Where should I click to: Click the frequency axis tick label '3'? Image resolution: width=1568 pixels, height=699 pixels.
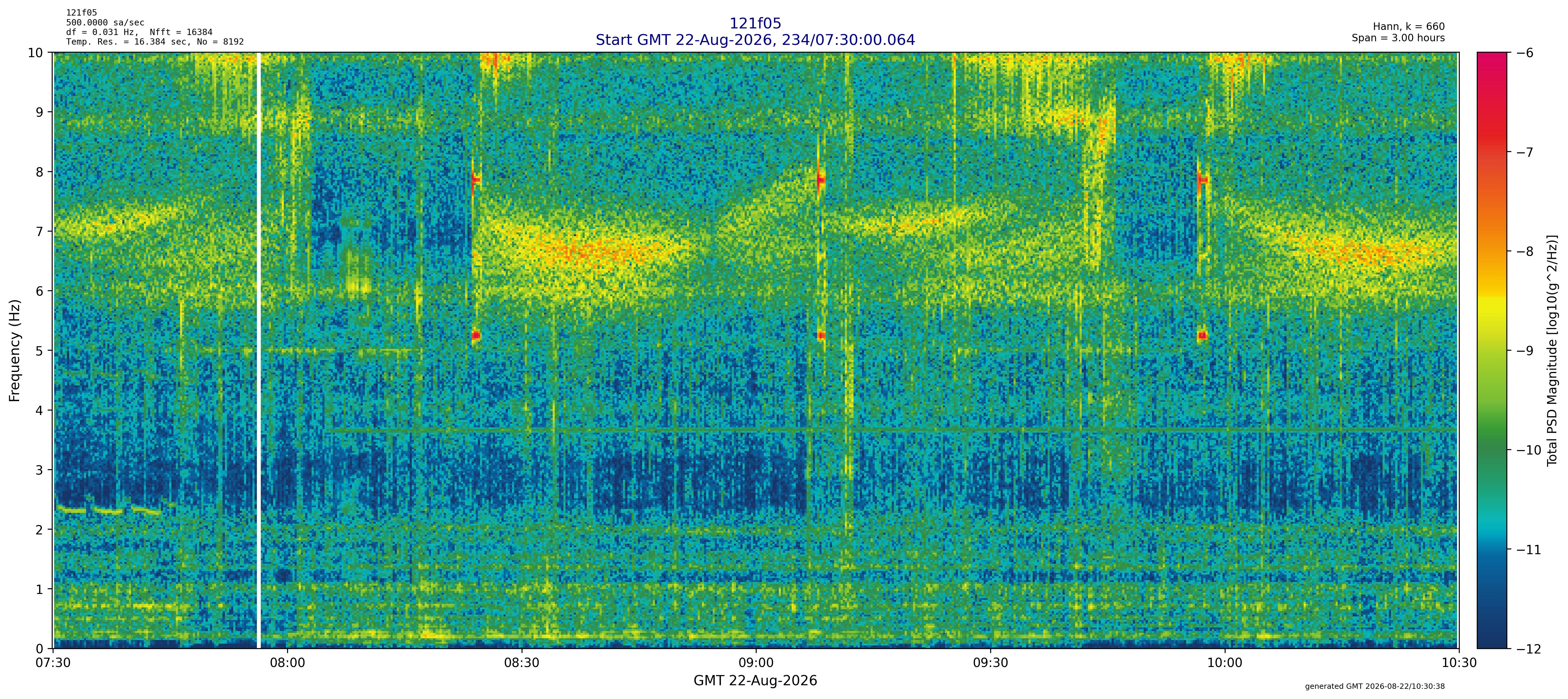[39, 470]
